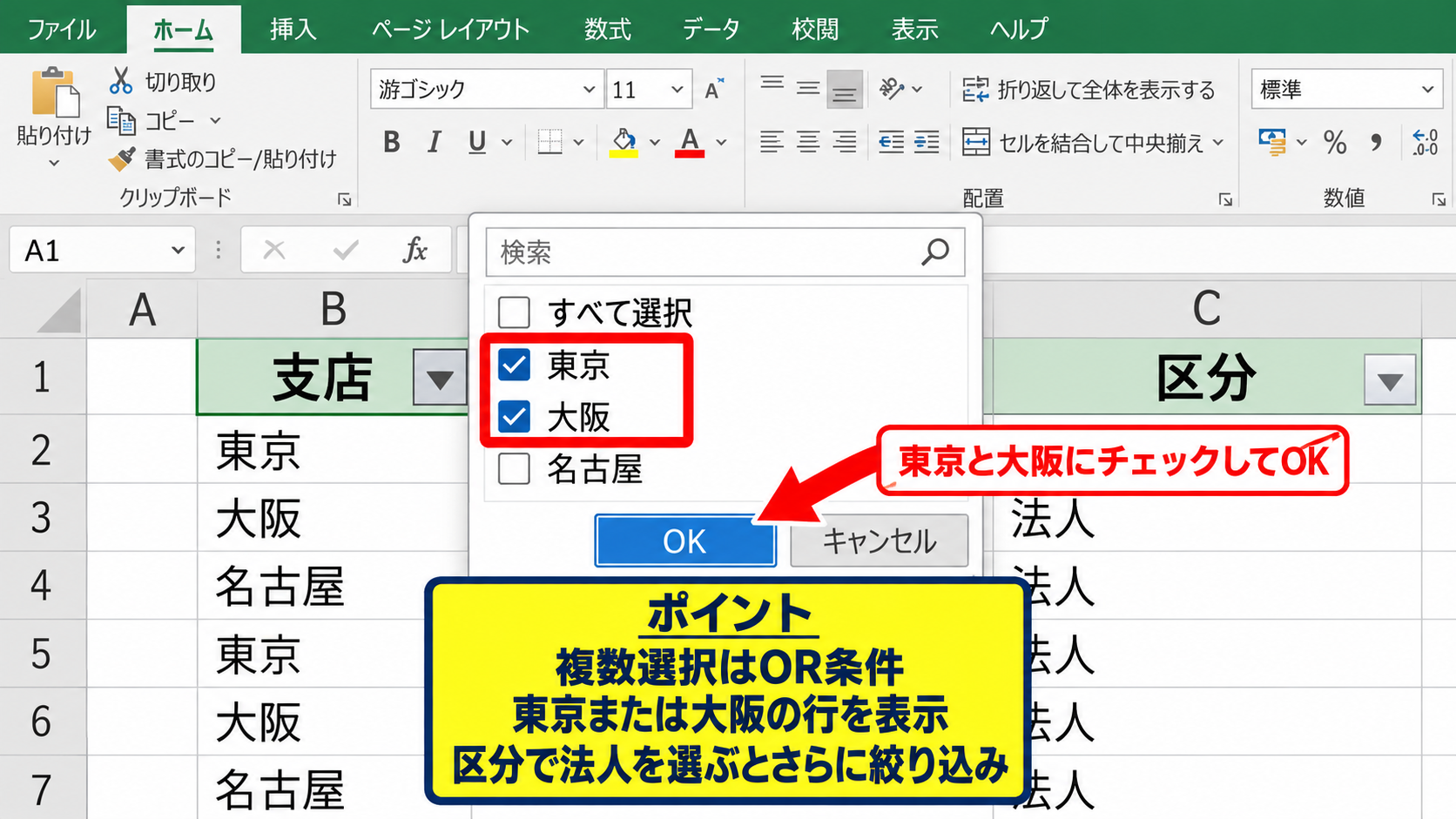
Task: Click the Align Left icon
Action: click(x=772, y=142)
